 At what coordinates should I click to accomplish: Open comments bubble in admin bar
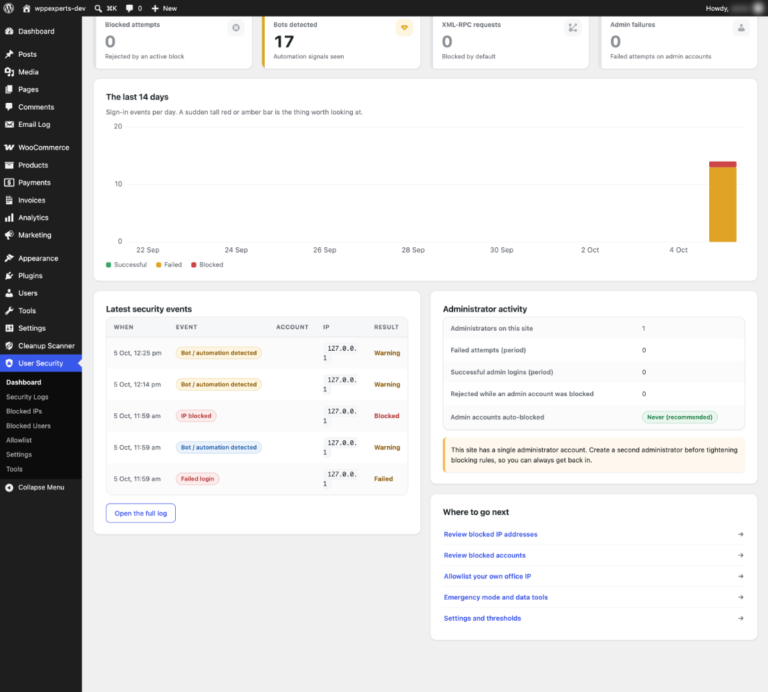(129, 8)
